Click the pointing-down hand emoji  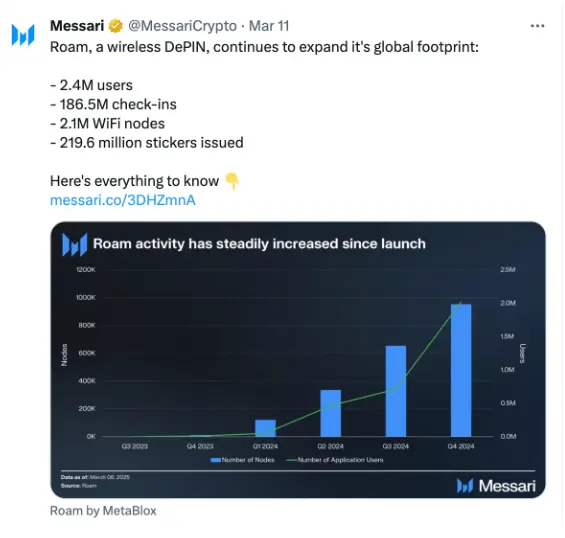pyautogui.click(x=232, y=181)
